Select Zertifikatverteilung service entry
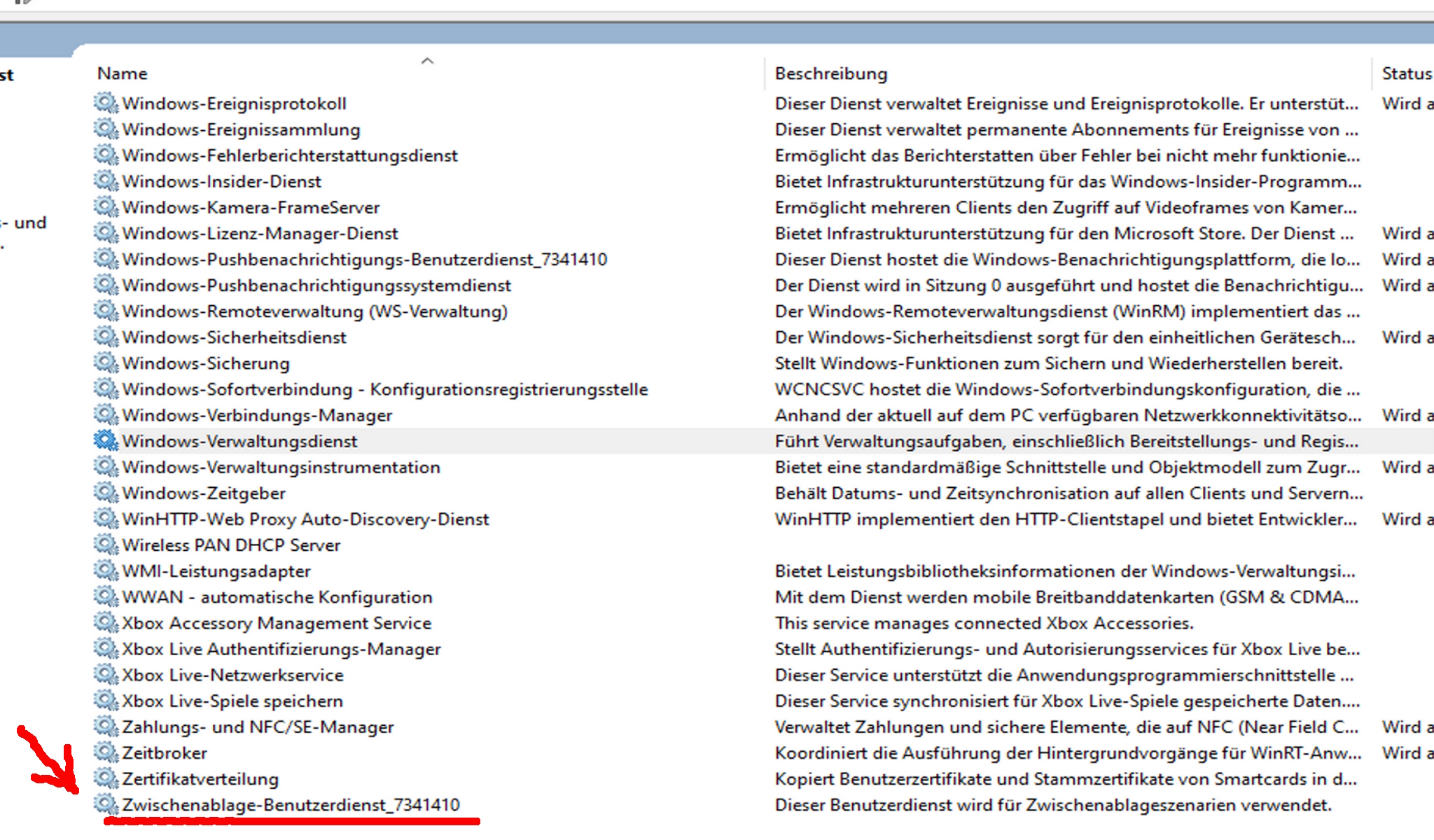The width and height of the screenshot is (1434, 840). [200, 779]
